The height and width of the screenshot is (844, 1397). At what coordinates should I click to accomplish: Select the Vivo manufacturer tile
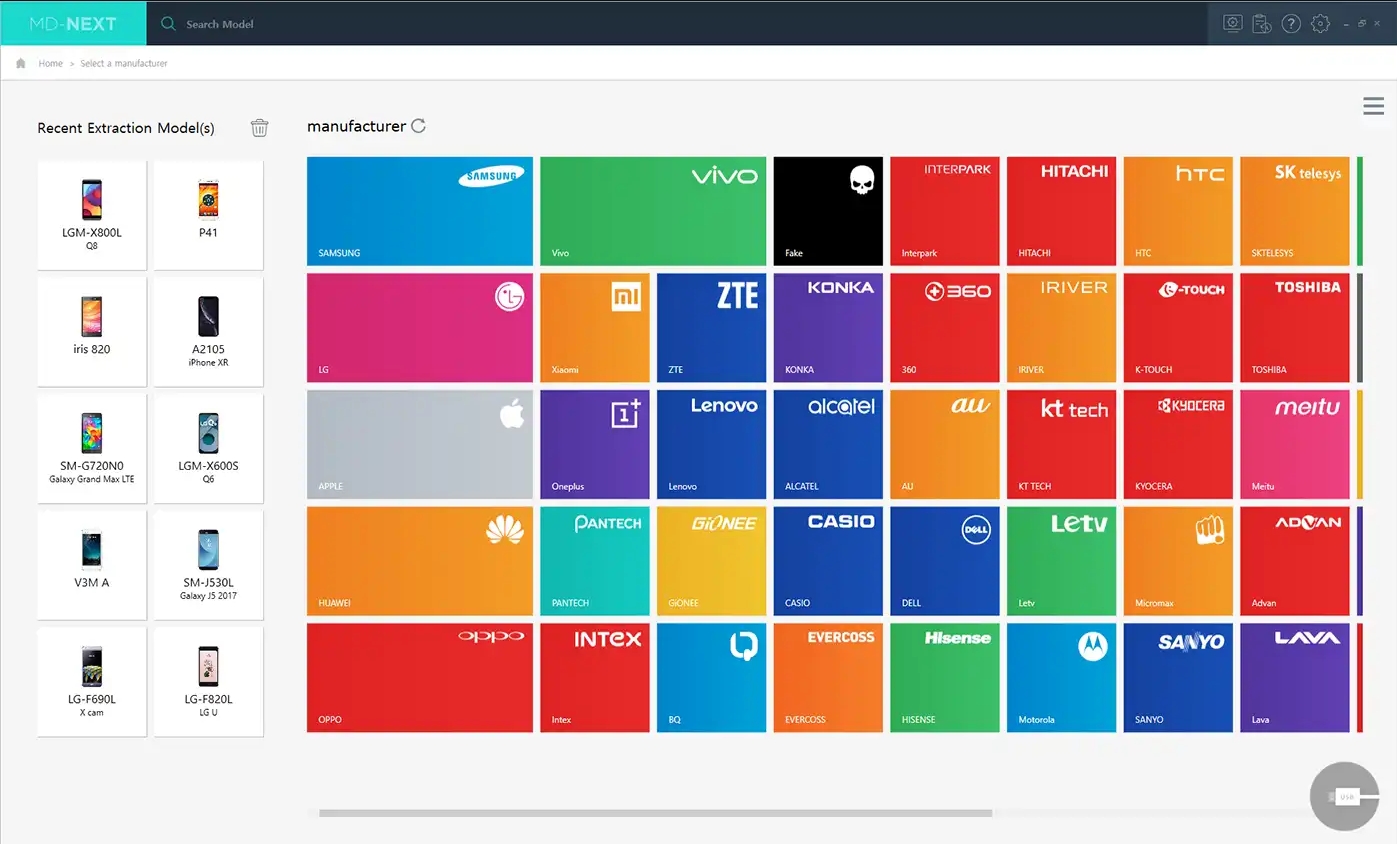653,211
